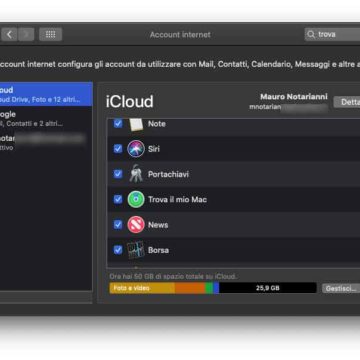Image resolution: width=360 pixels, height=360 pixels.
Task: Click the Note label
Action: tap(157, 124)
